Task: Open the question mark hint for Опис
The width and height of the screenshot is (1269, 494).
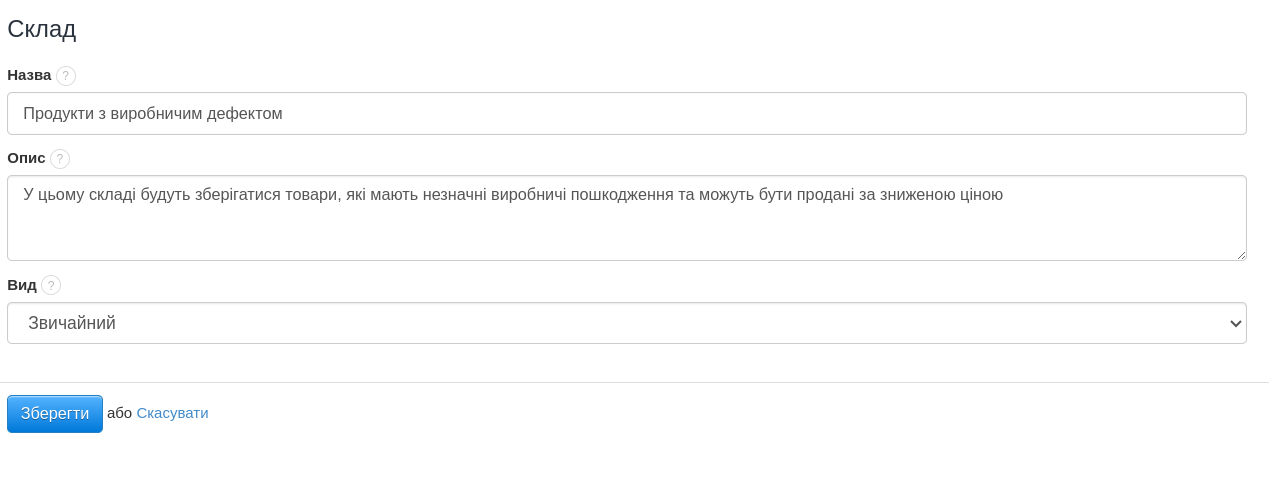Action: 60,159
